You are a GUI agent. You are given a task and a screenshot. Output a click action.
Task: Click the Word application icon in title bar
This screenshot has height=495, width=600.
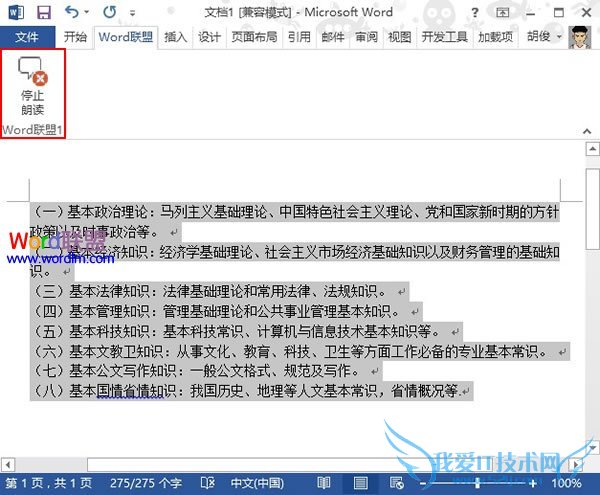click(x=16, y=12)
